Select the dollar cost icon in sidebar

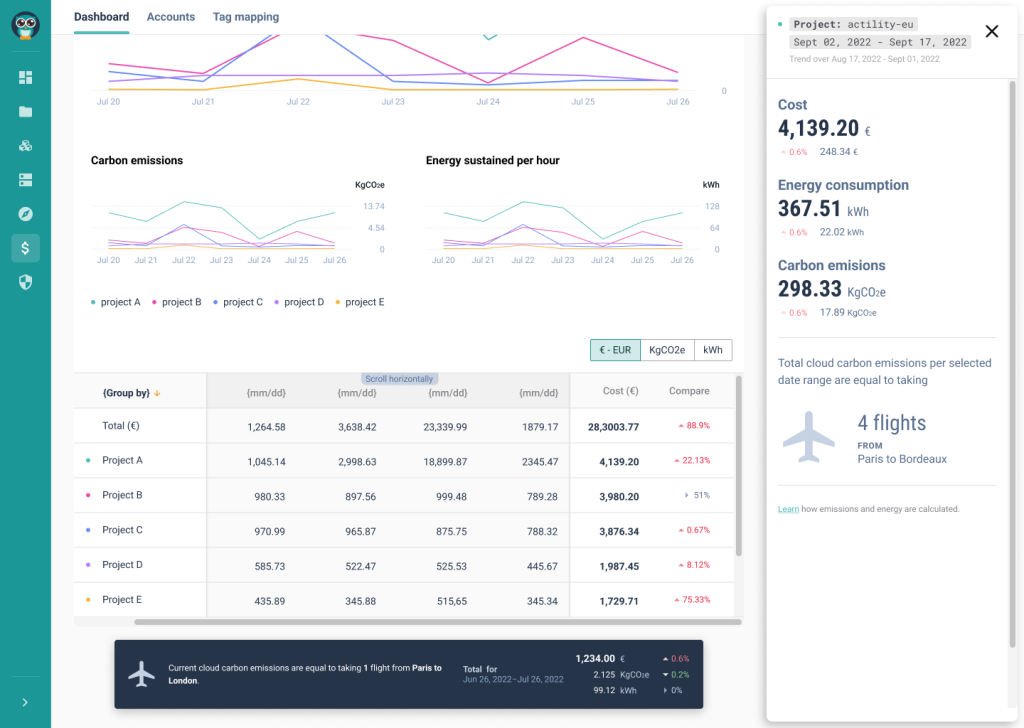point(25,248)
